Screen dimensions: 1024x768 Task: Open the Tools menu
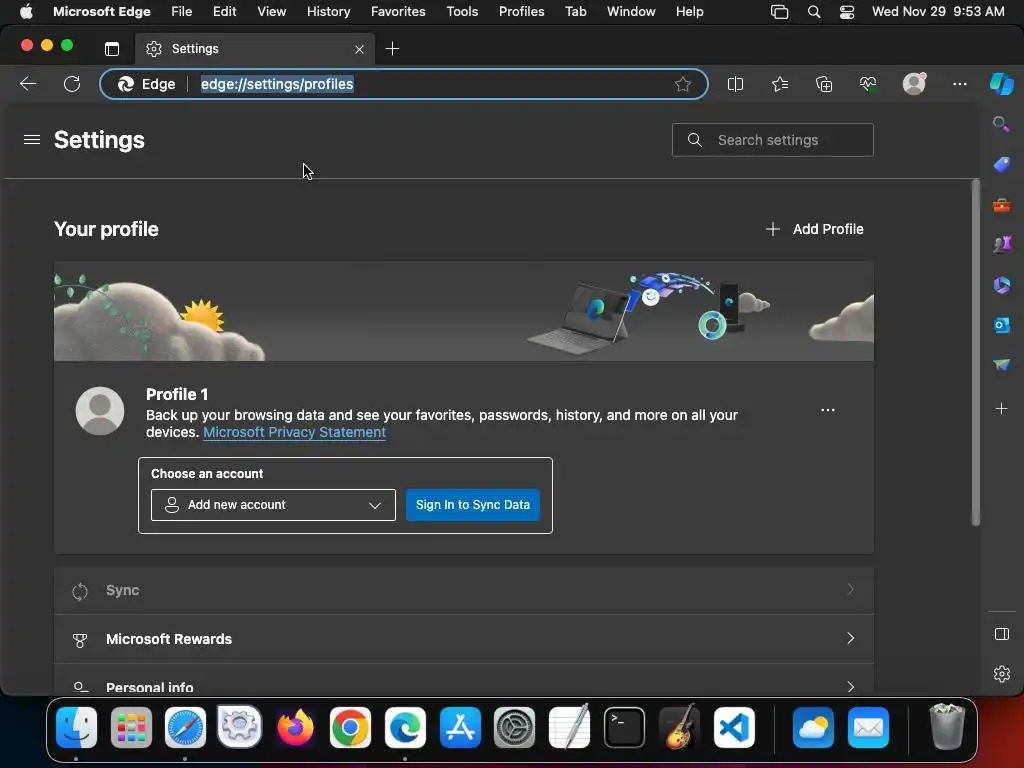462,12
